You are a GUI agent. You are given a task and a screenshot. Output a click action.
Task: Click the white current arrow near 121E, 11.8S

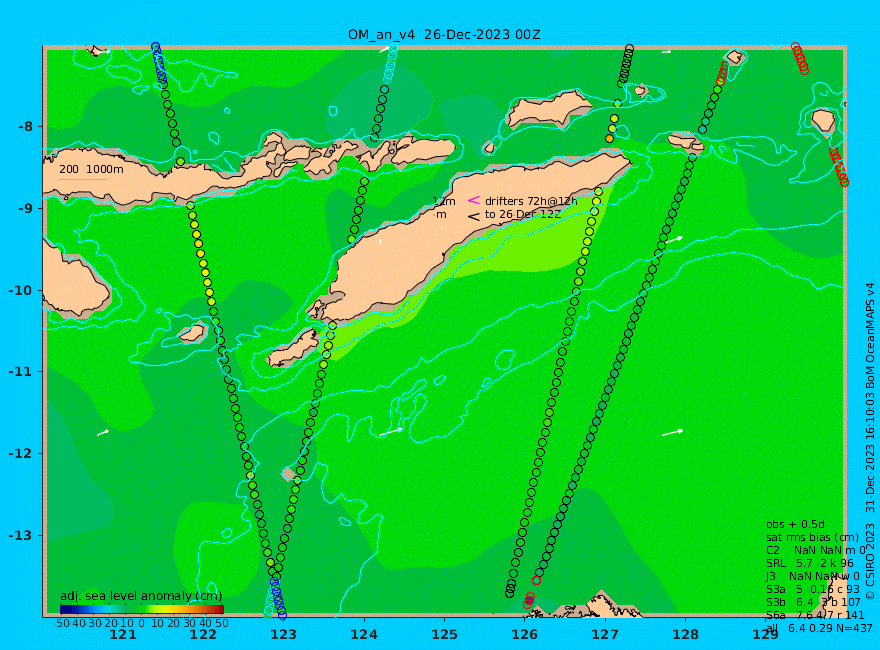(103, 433)
